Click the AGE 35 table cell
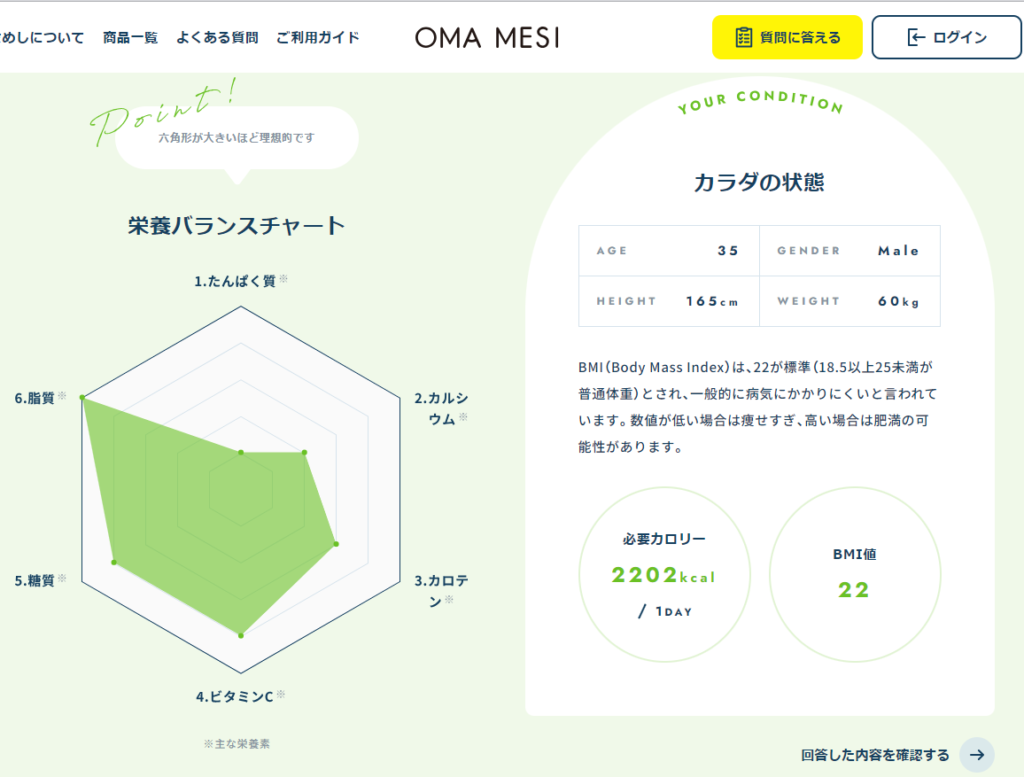 [x=669, y=251]
